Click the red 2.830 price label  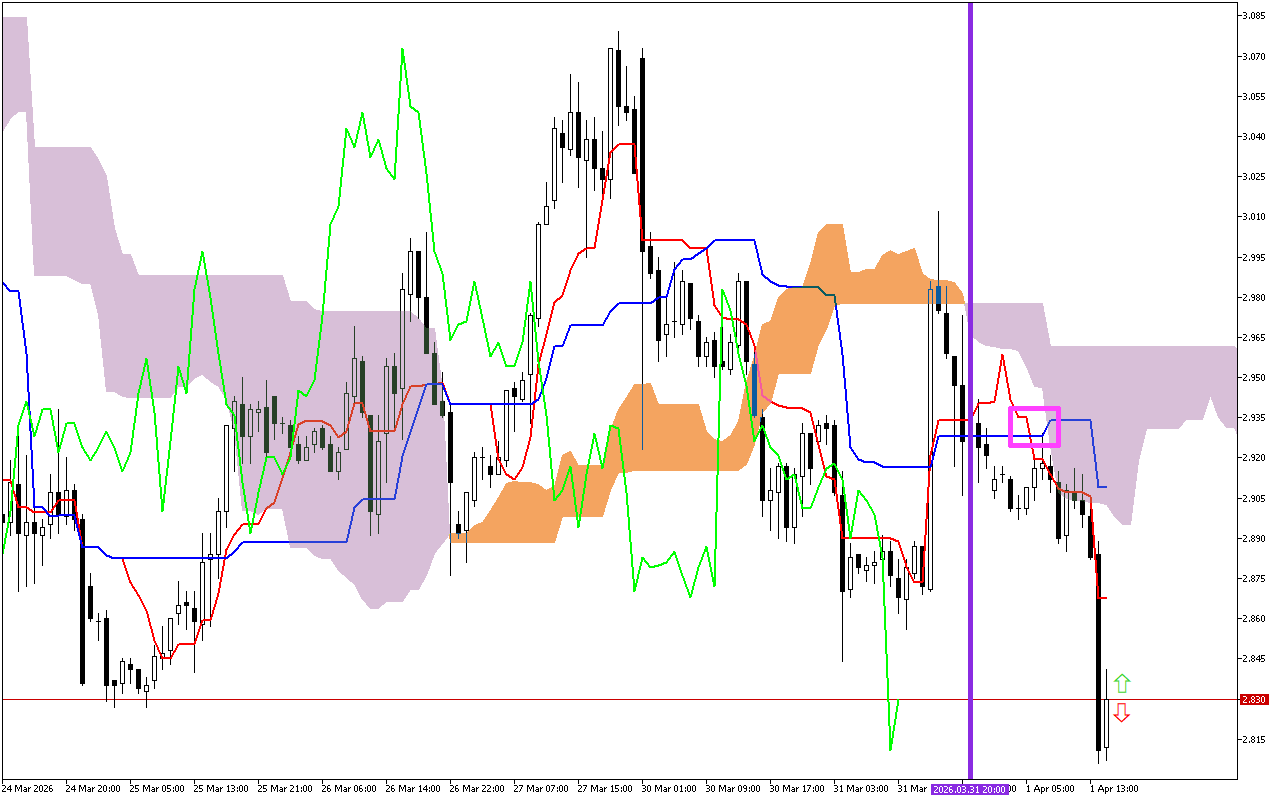click(1253, 700)
